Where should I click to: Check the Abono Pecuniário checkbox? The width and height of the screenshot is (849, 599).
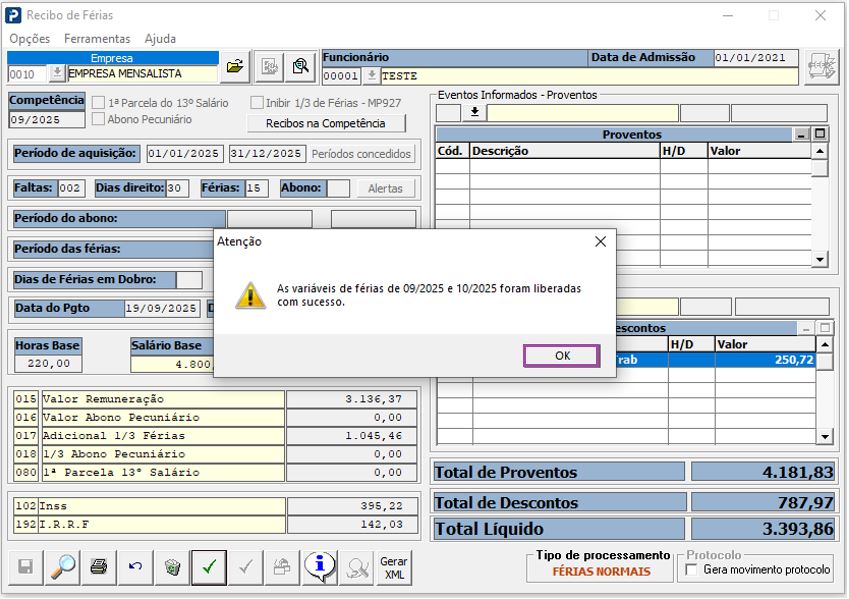coord(98,119)
